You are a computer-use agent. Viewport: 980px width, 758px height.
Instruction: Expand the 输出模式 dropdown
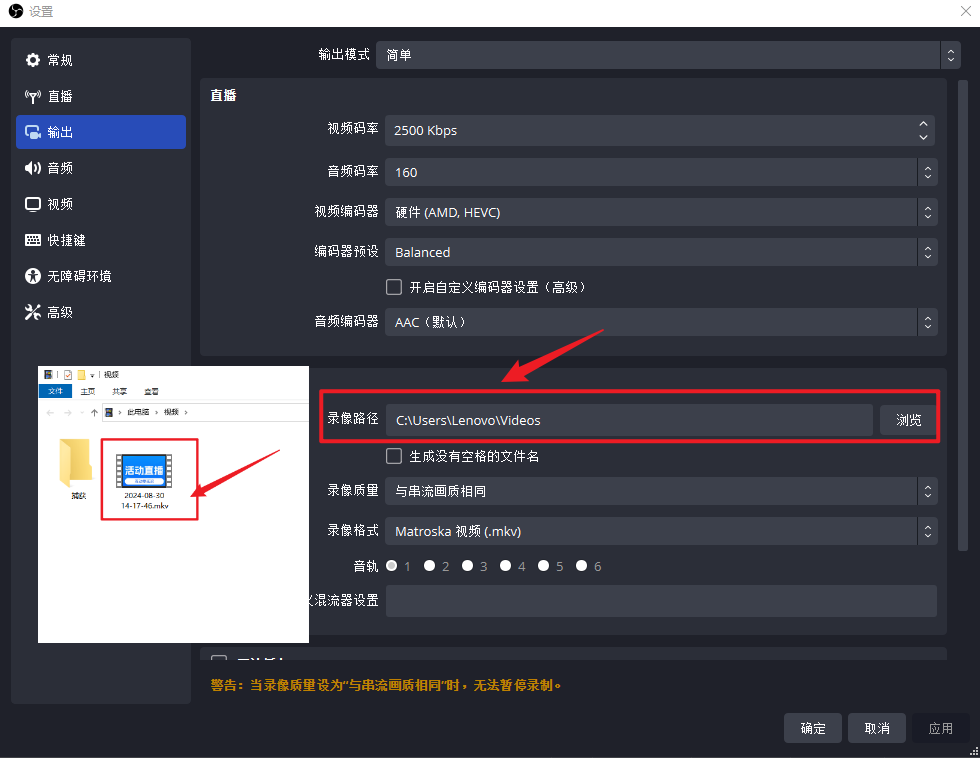(662, 55)
